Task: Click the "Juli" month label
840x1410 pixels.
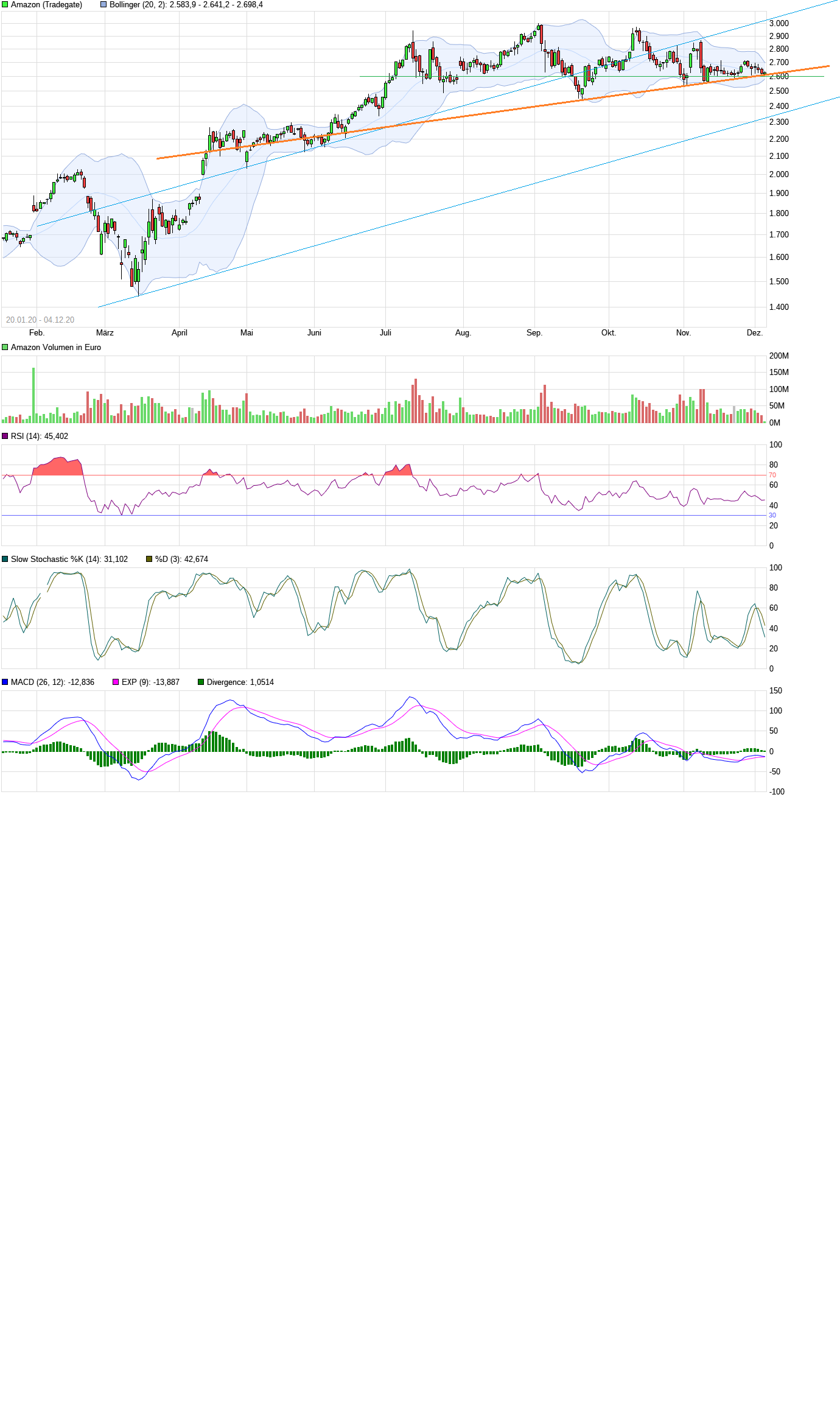Action: click(x=385, y=333)
